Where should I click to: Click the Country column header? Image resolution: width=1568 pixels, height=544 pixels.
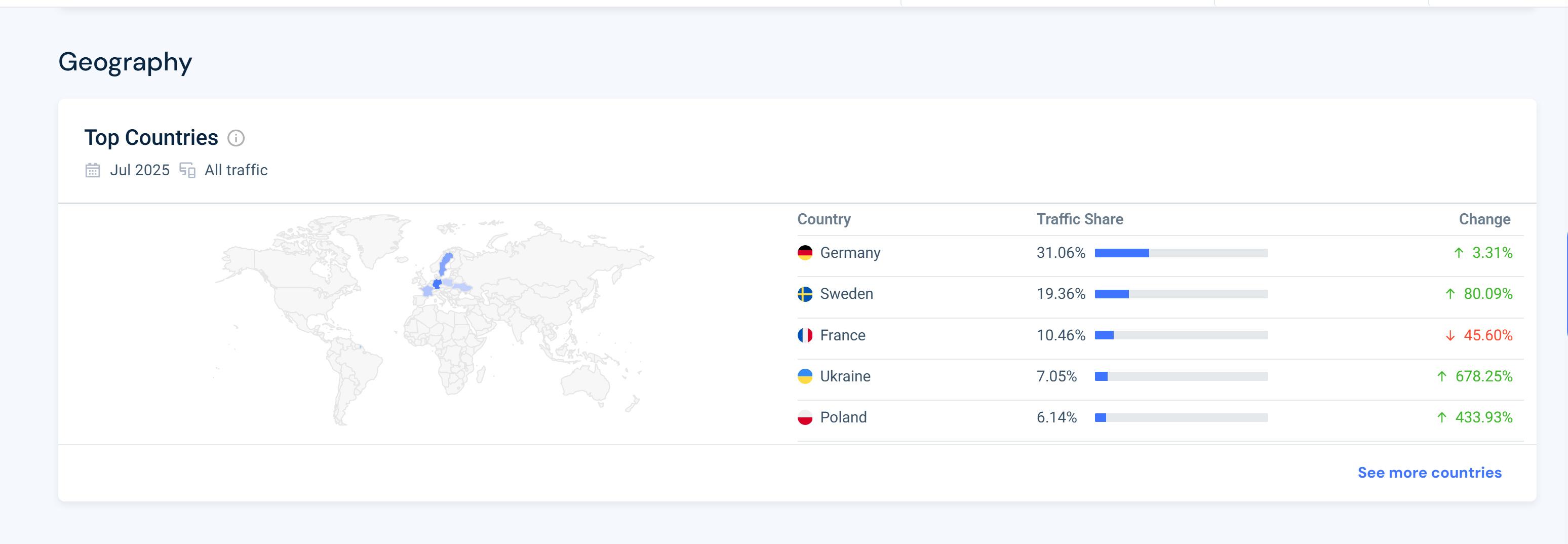[x=824, y=219]
